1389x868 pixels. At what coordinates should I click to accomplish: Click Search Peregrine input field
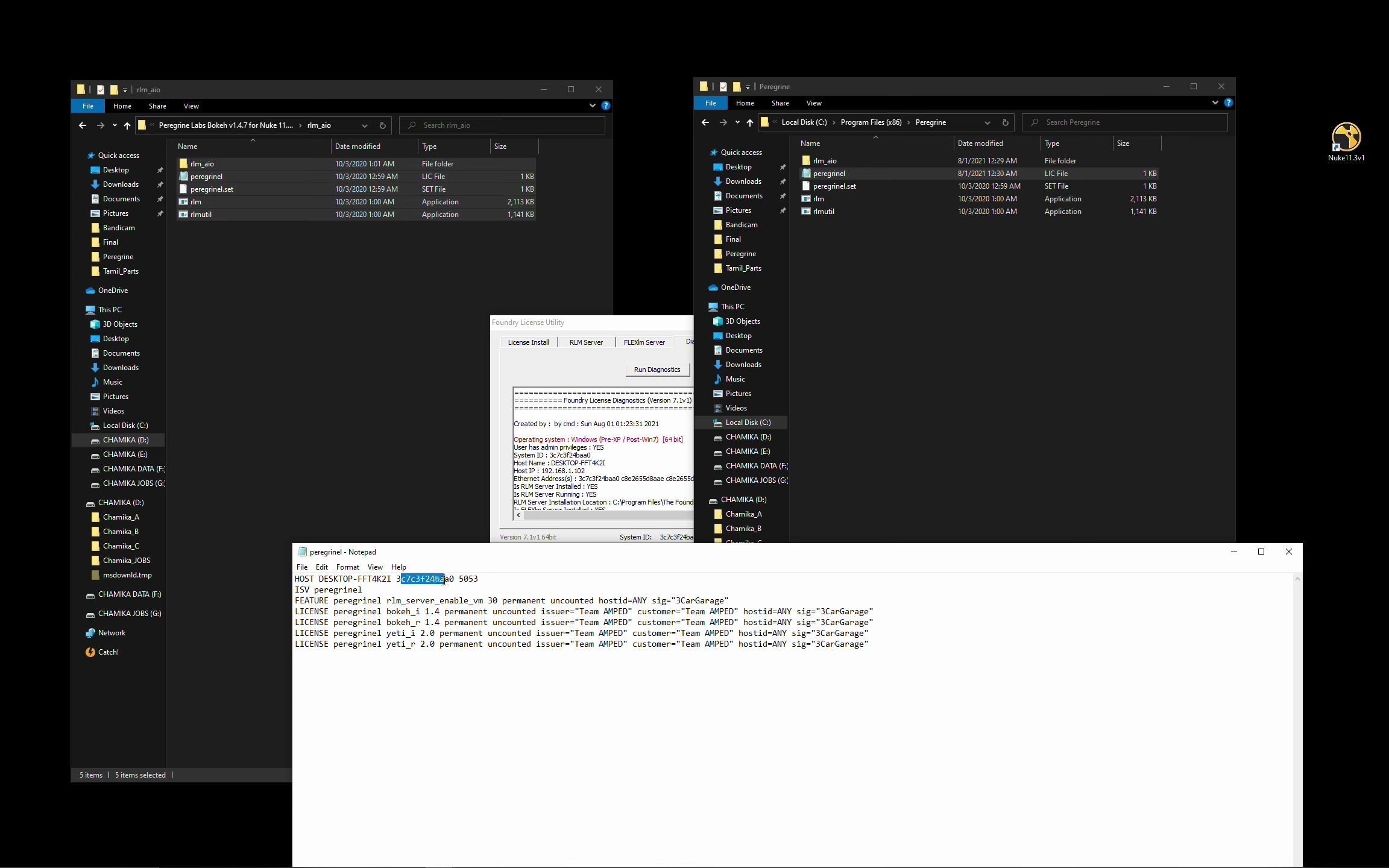[1125, 122]
